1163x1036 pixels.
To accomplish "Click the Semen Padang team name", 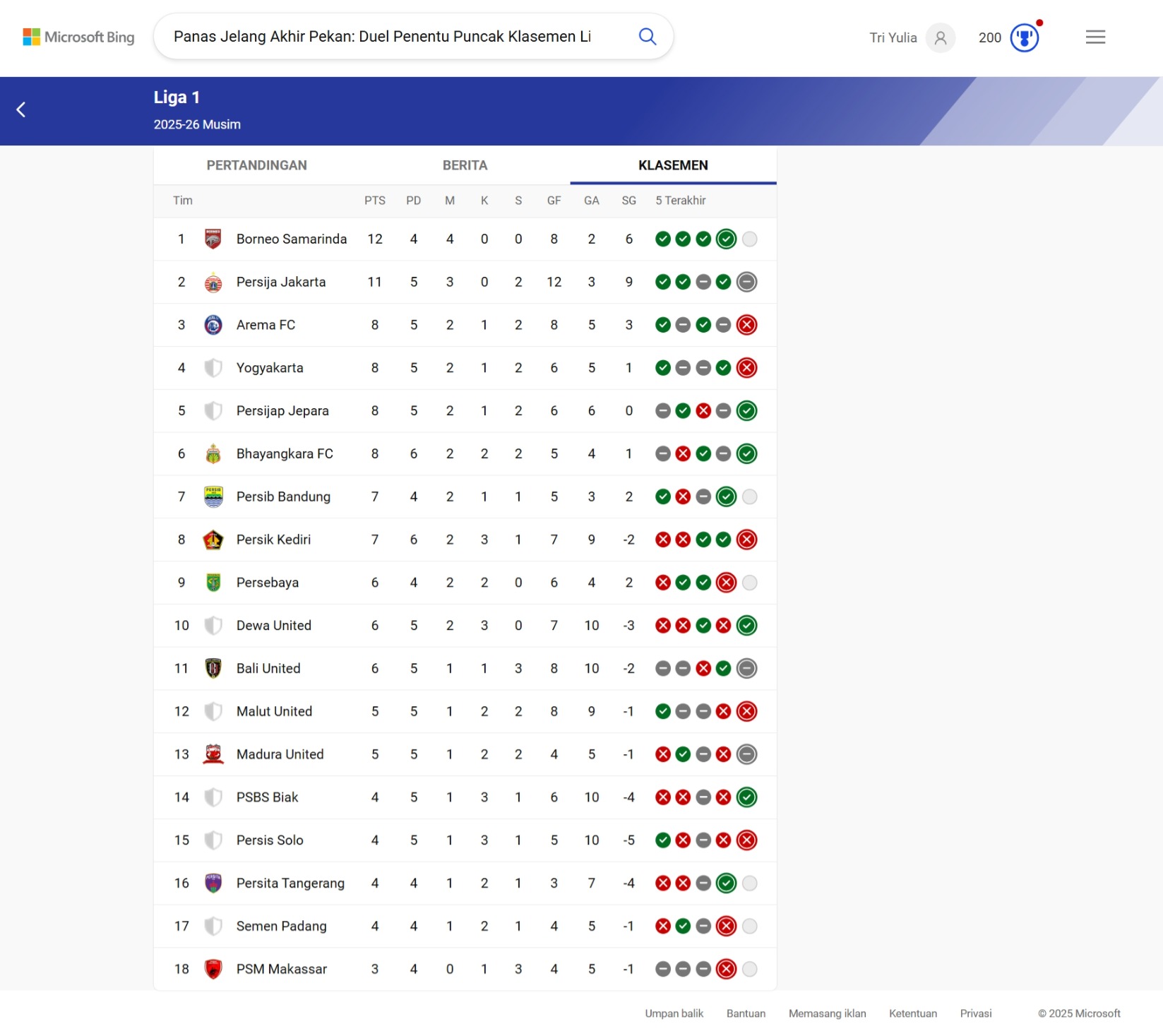I will pyautogui.click(x=281, y=926).
